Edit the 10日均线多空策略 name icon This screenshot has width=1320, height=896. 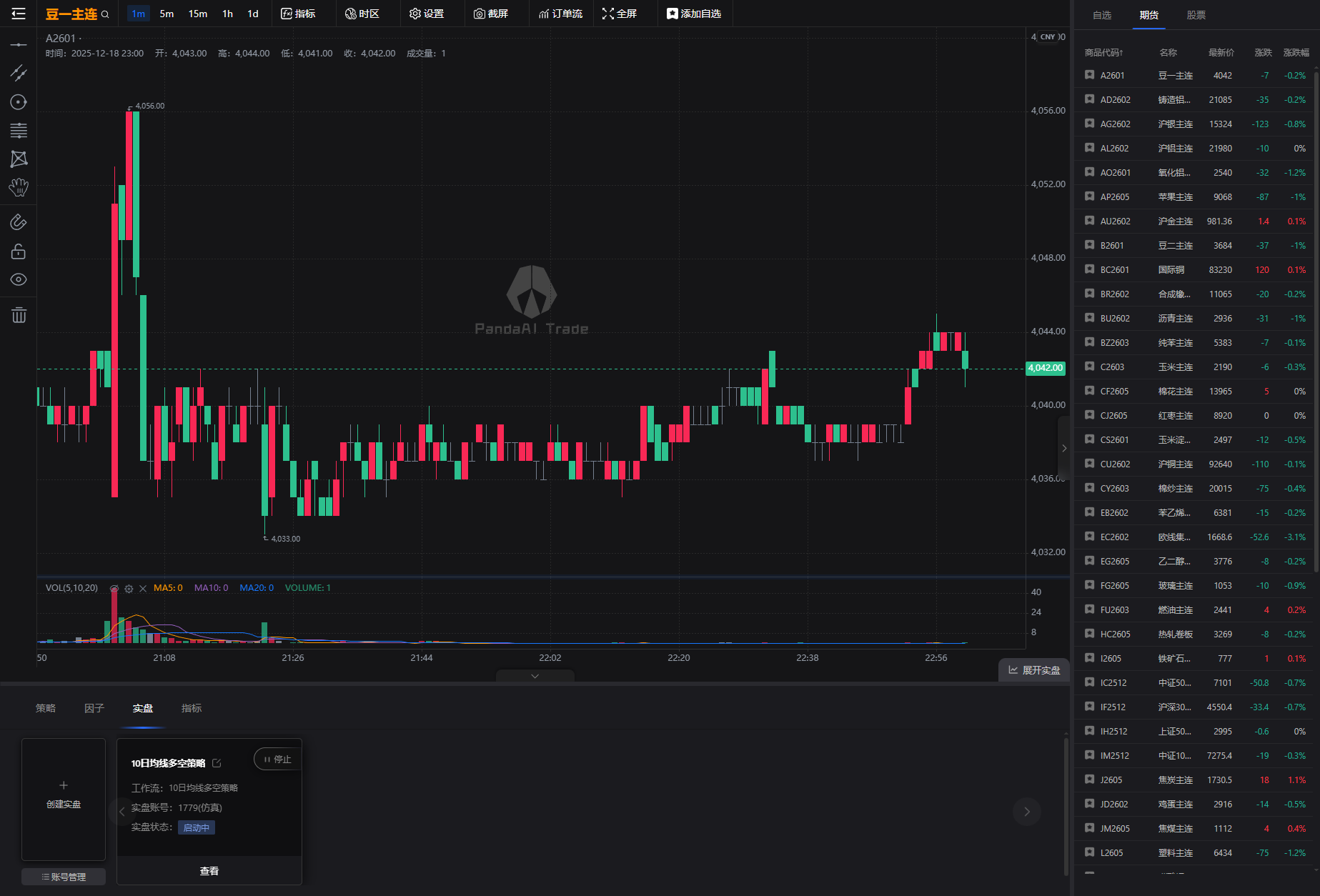tap(217, 763)
